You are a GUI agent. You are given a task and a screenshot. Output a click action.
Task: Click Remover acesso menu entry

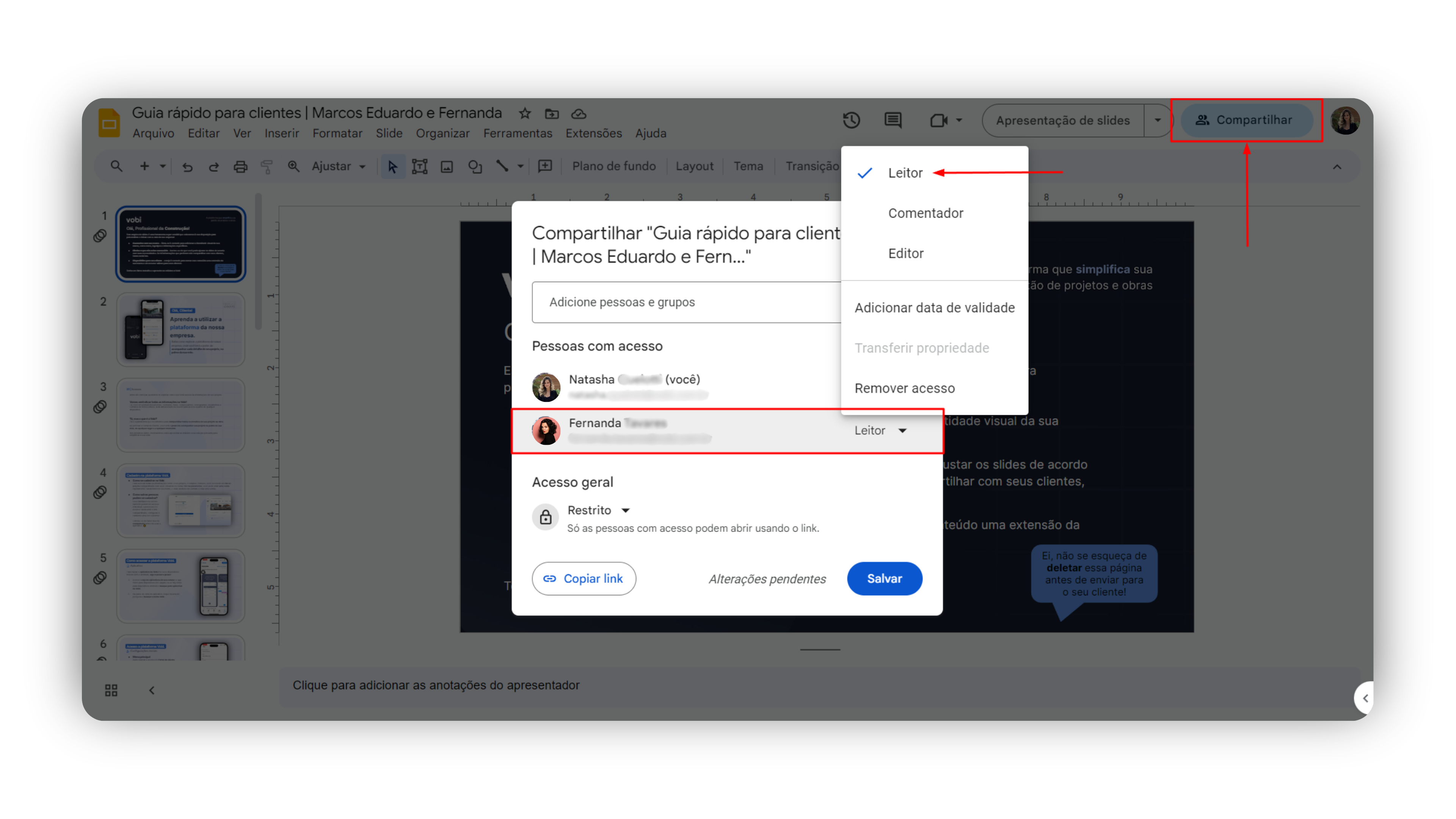click(904, 388)
